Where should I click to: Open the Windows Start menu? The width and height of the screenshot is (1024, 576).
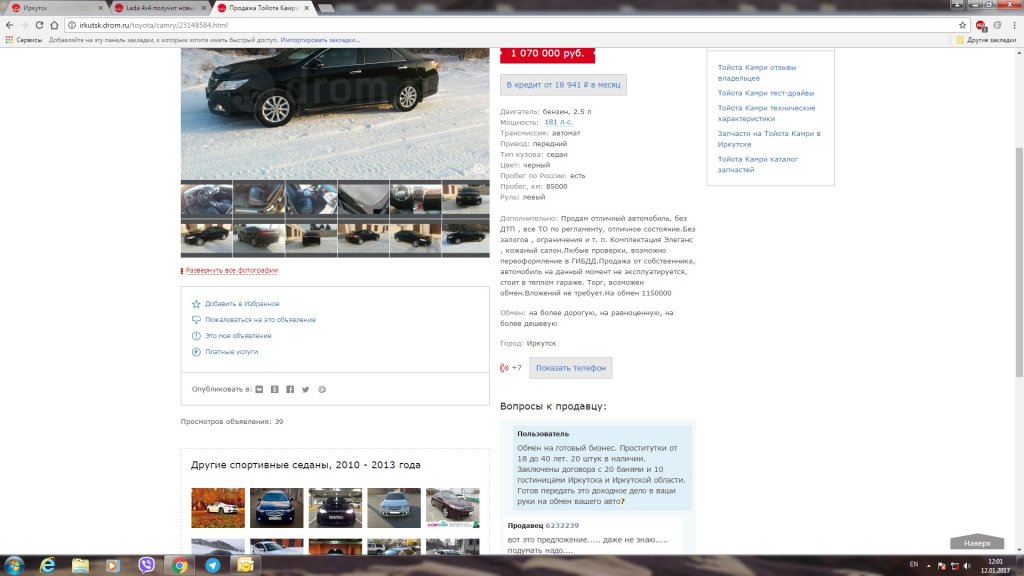click(14, 565)
